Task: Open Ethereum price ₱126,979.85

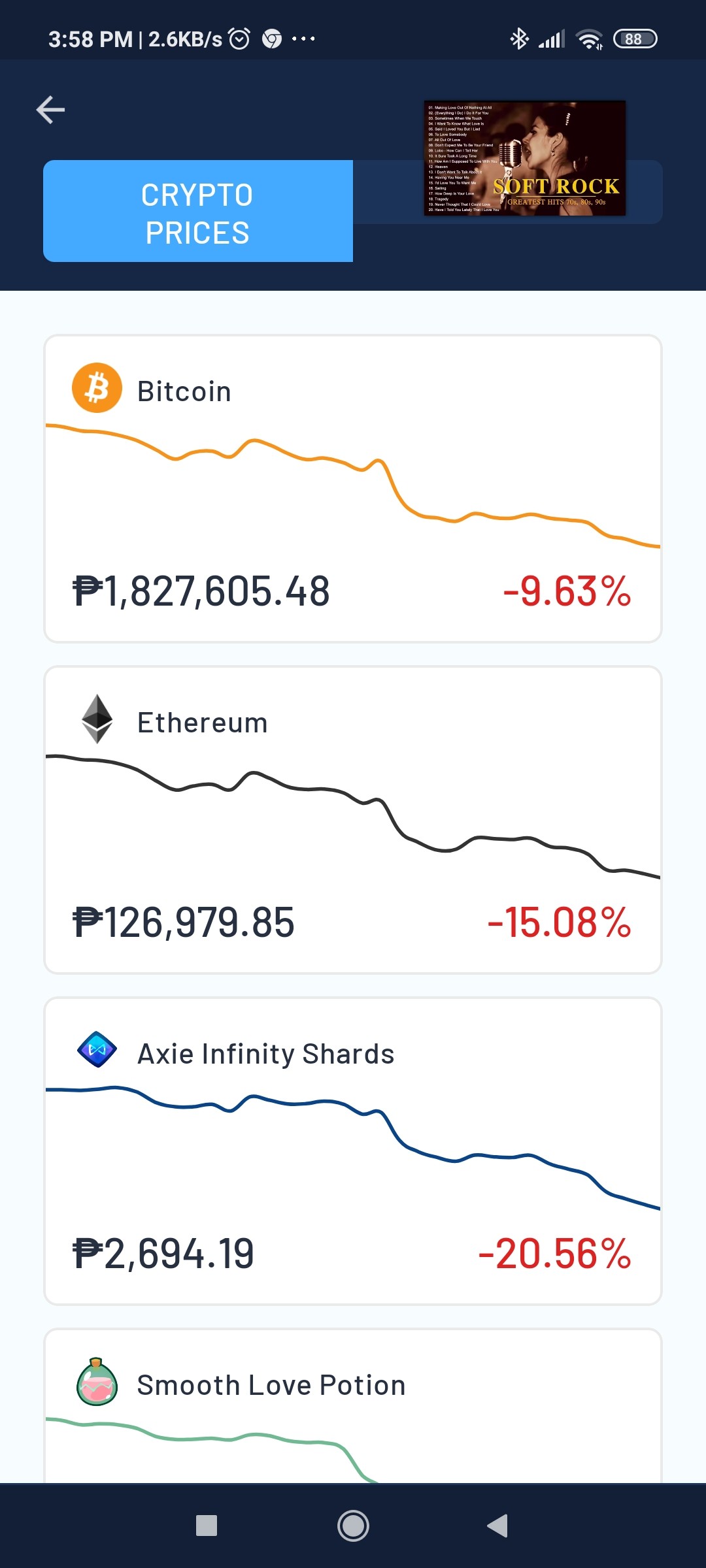Action: click(x=184, y=923)
